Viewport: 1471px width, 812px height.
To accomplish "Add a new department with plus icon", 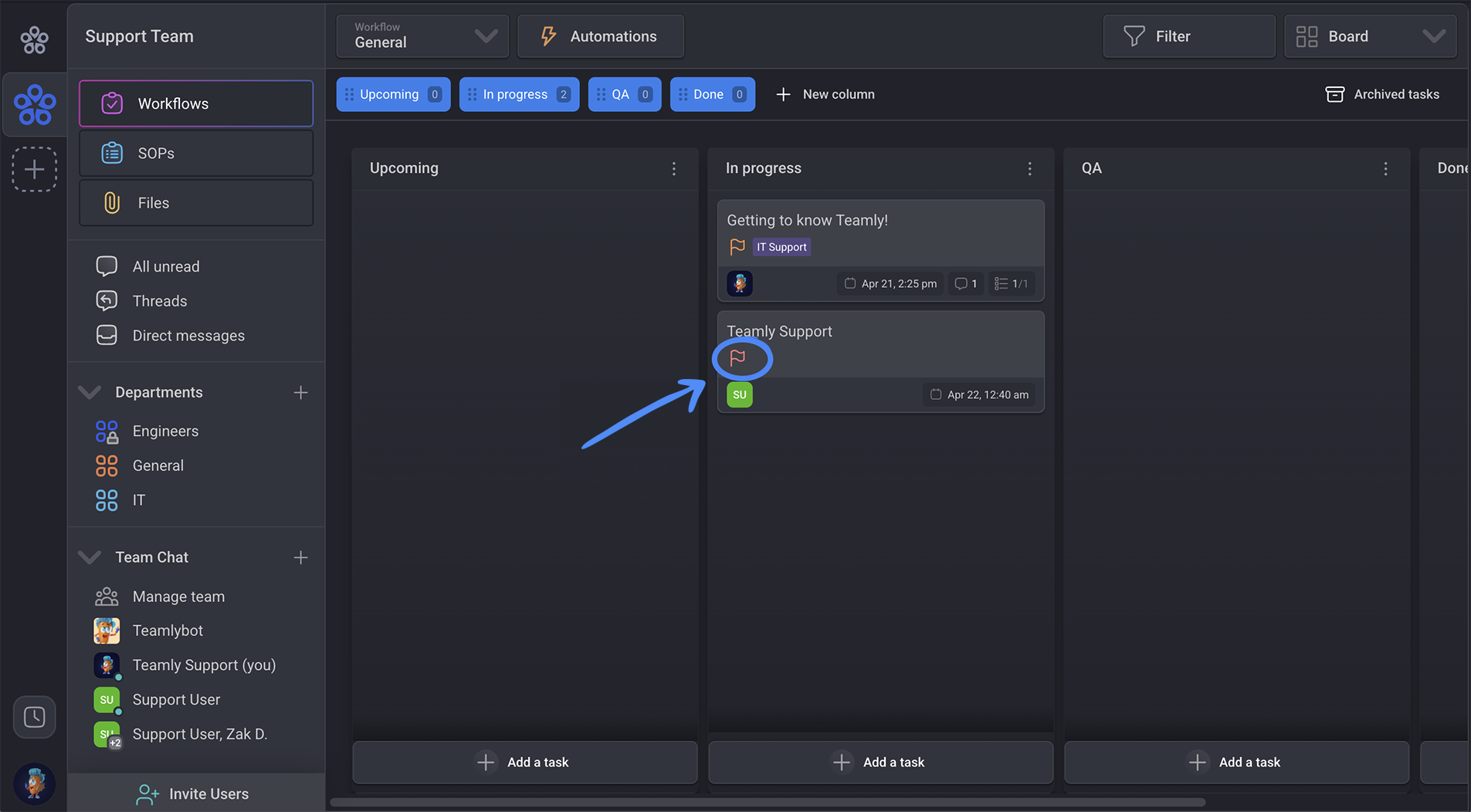I will click(300, 392).
